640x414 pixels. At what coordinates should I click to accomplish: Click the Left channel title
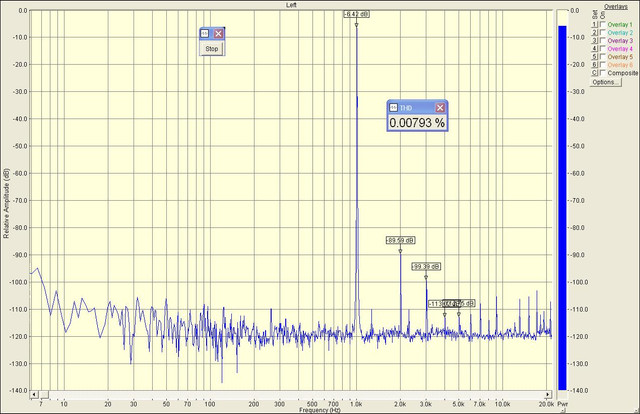[291, 5]
